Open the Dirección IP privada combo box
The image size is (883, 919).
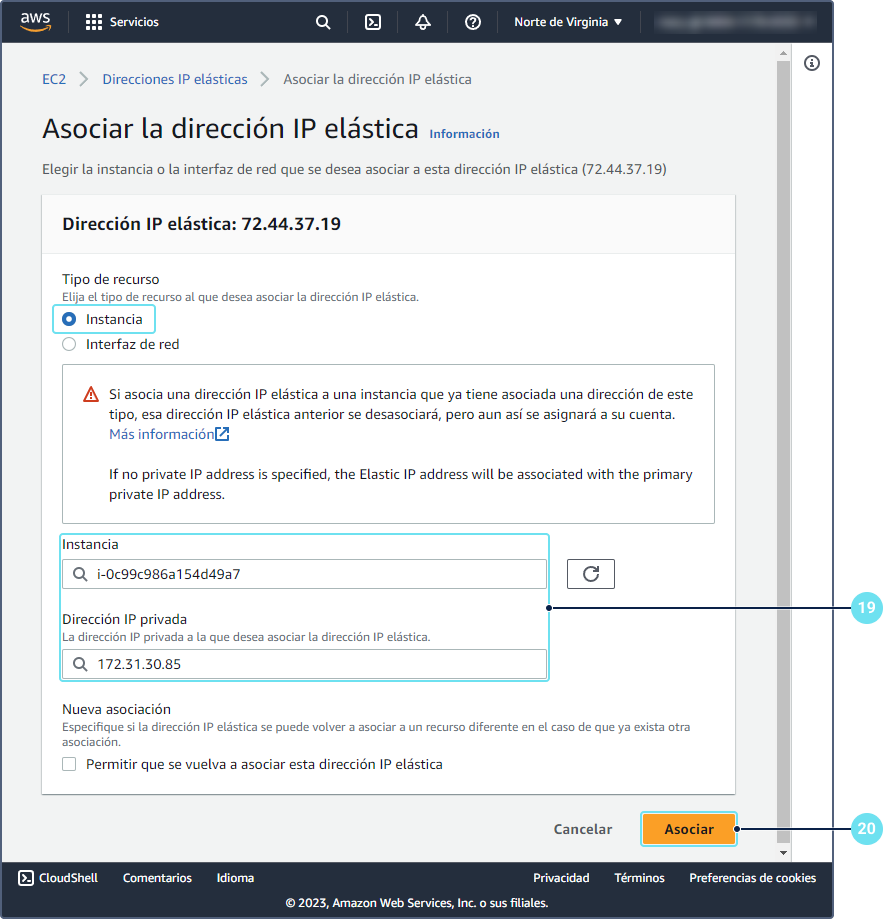(304, 664)
